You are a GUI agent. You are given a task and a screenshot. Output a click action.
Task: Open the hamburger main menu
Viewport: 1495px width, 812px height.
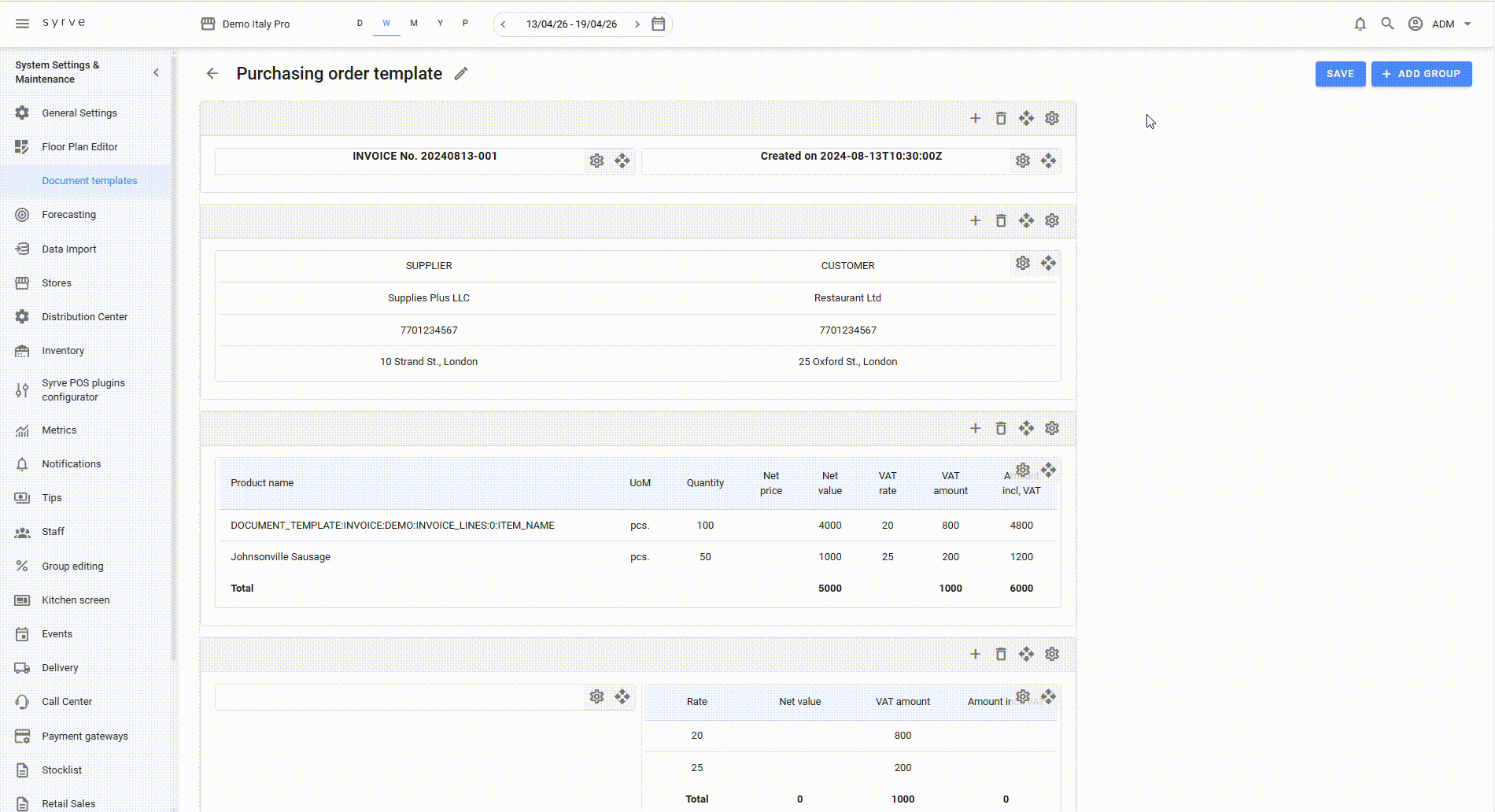[x=23, y=24]
